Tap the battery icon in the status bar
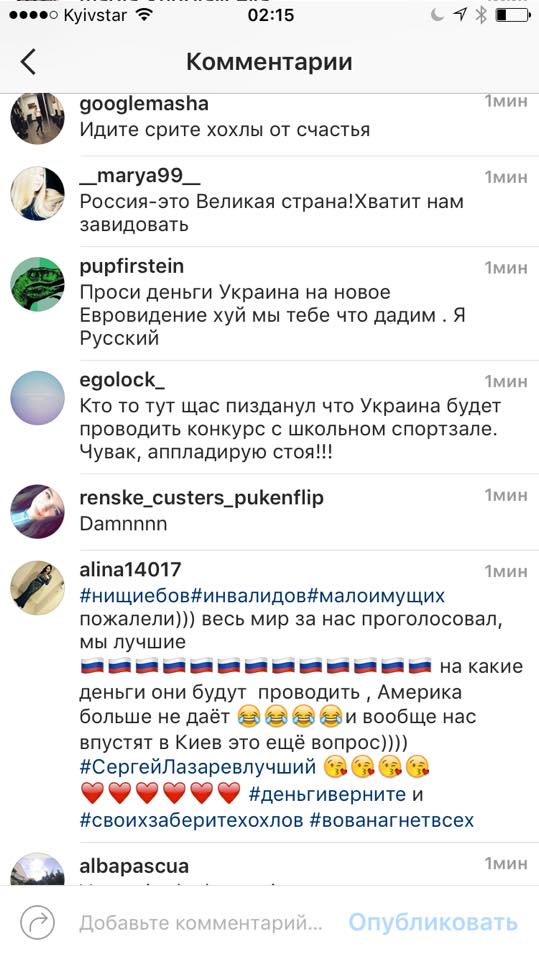Viewport: 539px width, 960px height. [x=513, y=15]
